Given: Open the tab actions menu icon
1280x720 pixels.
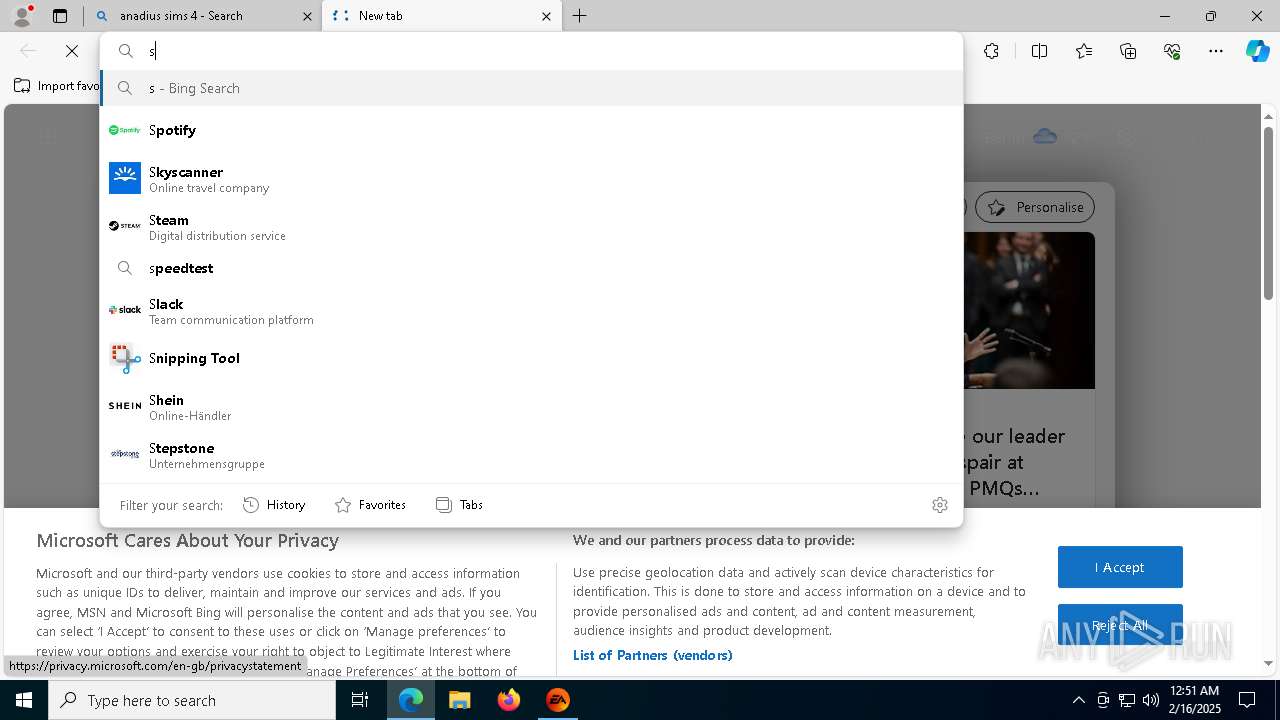Looking at the screenshot, I should 60,16.
